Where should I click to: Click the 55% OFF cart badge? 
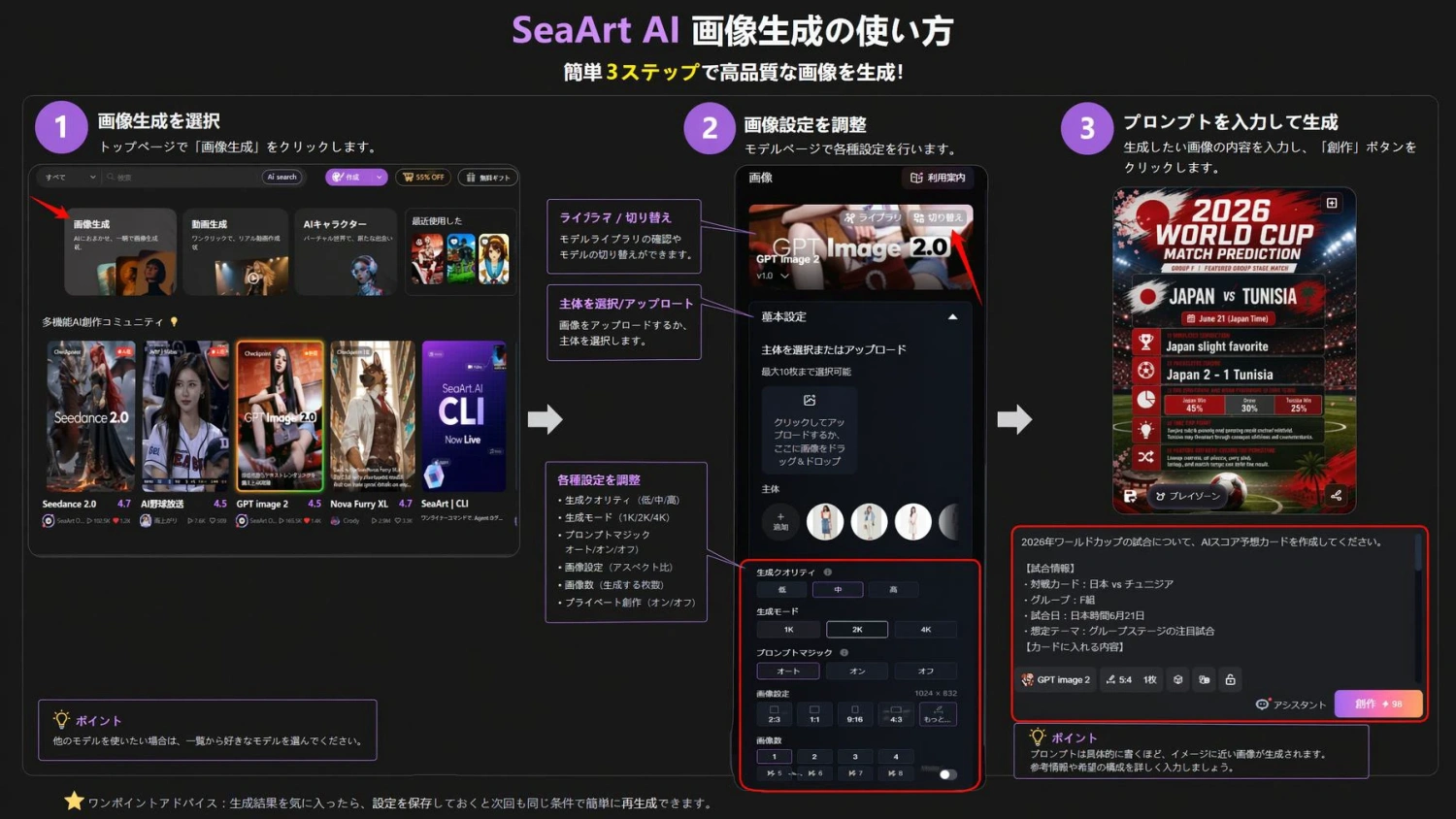423,178
